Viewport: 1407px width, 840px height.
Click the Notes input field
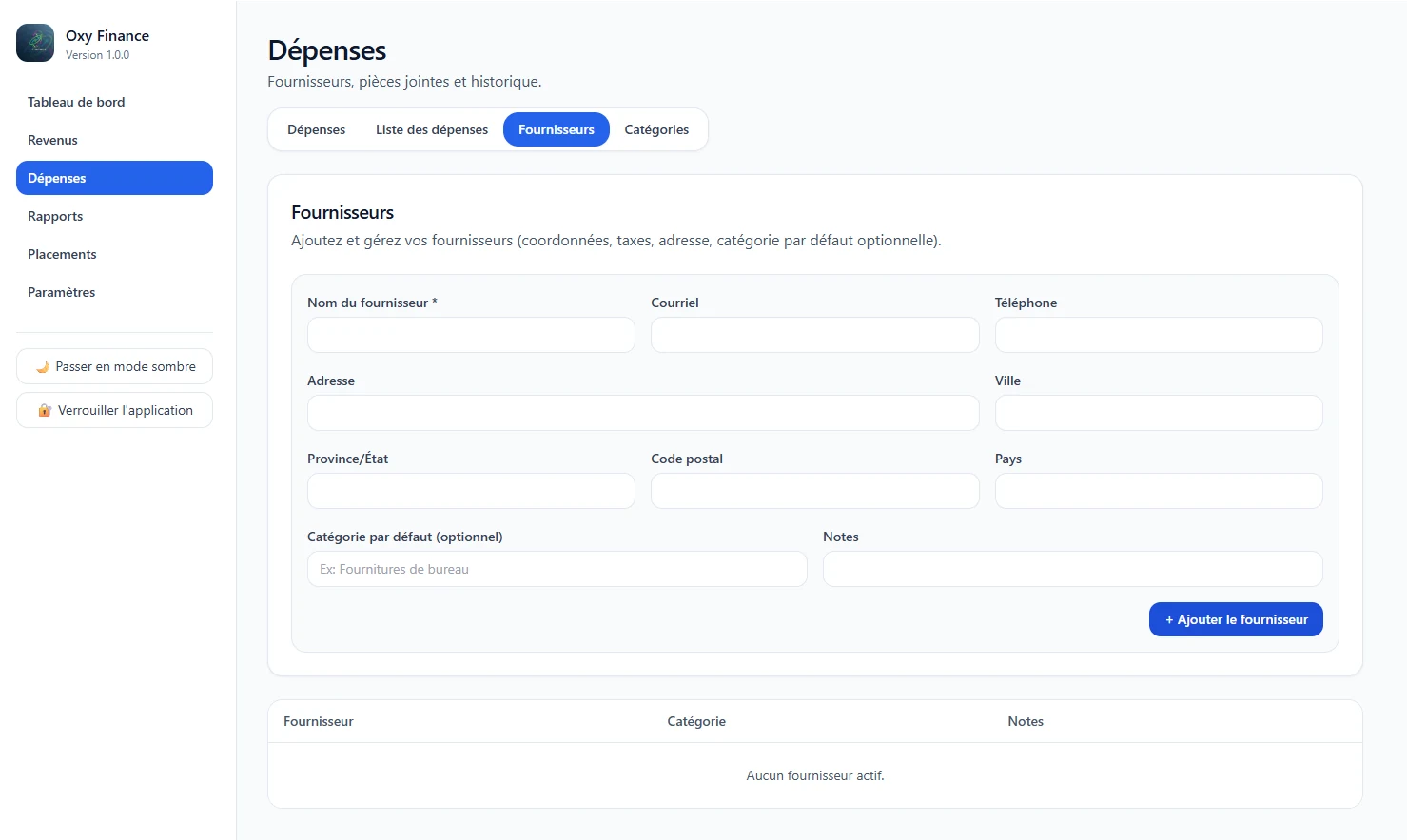pos(1073,569)
